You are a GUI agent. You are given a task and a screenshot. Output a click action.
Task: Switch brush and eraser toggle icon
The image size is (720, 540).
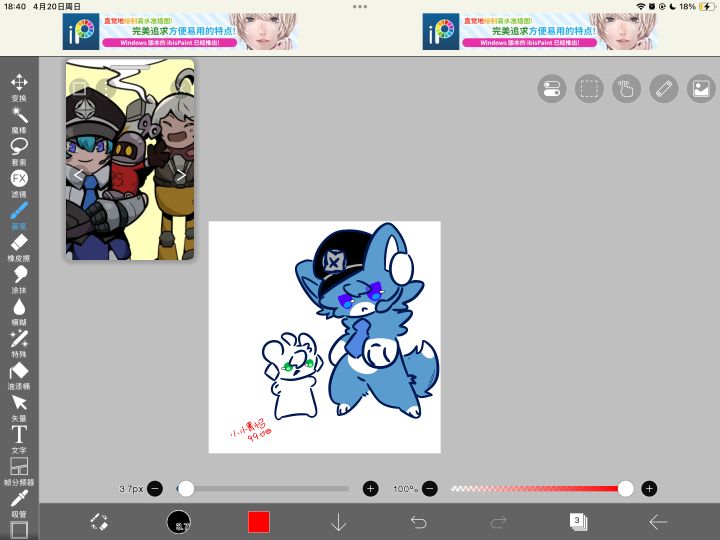pyautogui.click(x=99, y=522)
